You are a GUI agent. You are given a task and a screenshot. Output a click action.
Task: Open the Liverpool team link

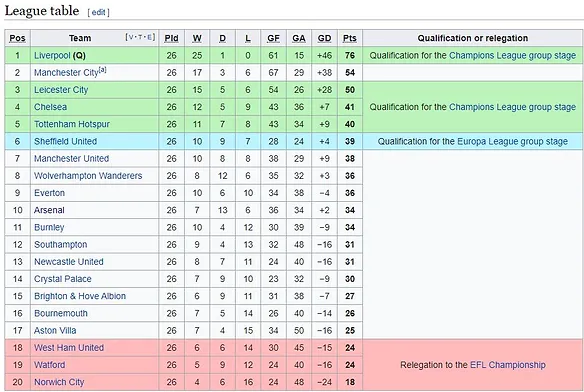[x=52, y=56]
